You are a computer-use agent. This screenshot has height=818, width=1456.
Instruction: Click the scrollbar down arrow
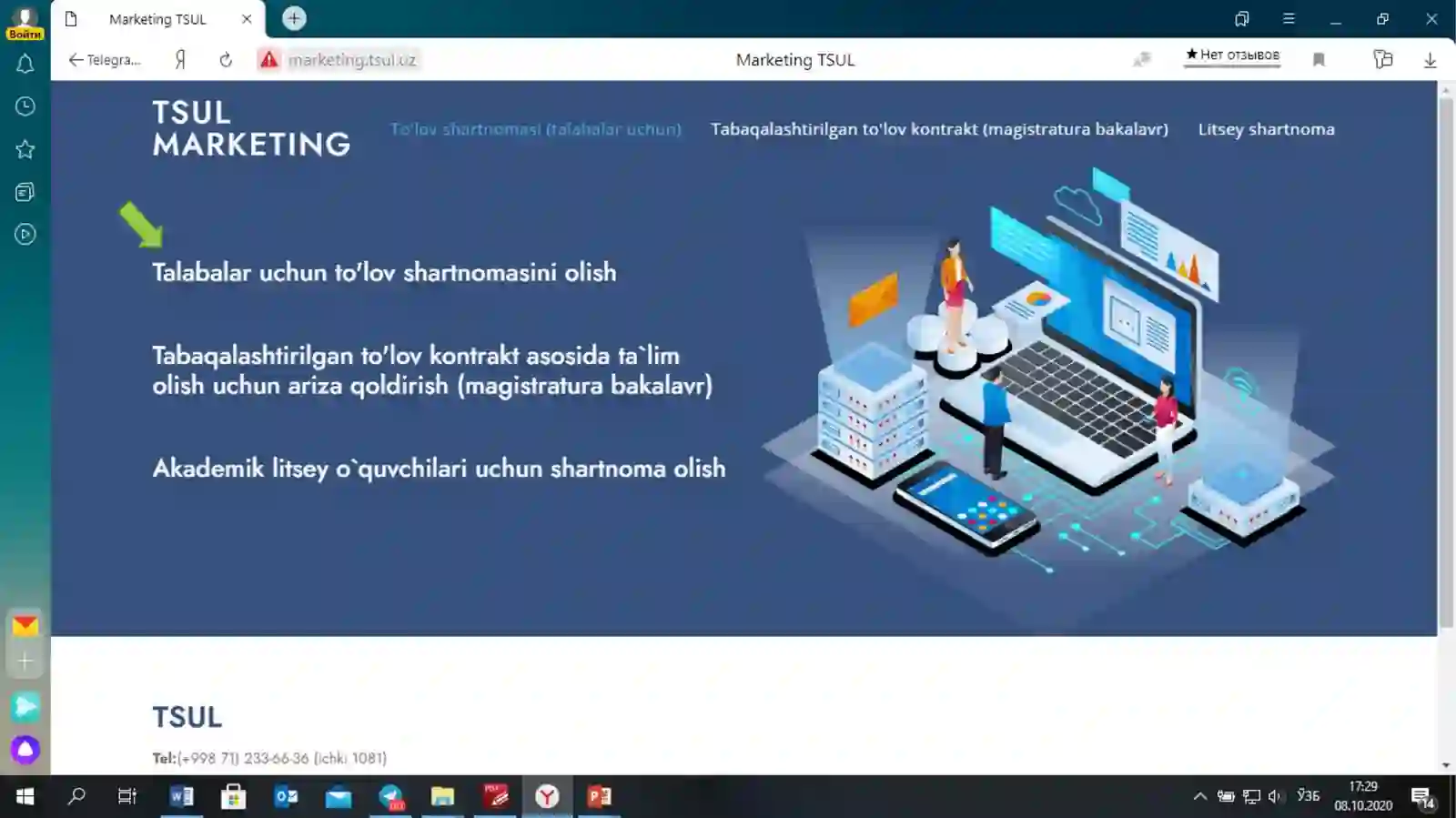pyautogui.click(x=1446, y=766)
